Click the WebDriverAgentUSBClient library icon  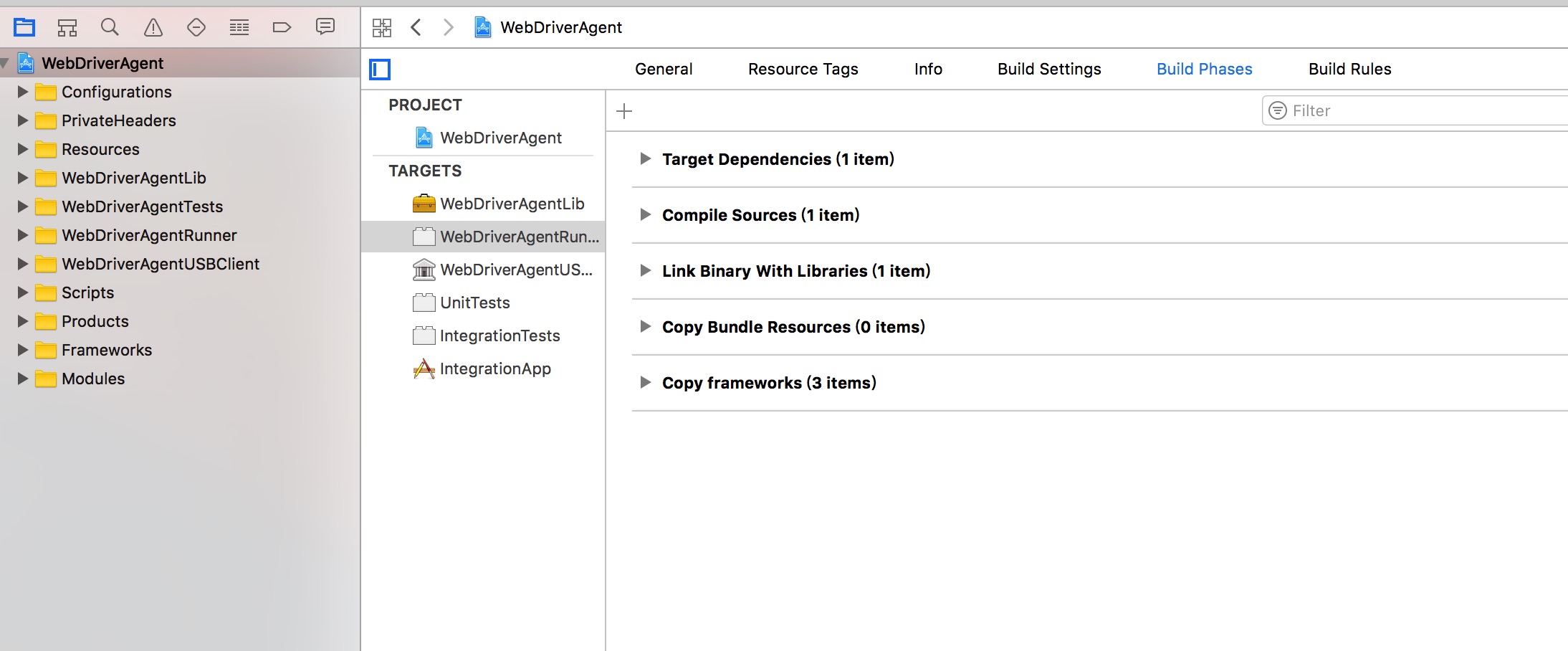tap(424, 270)
